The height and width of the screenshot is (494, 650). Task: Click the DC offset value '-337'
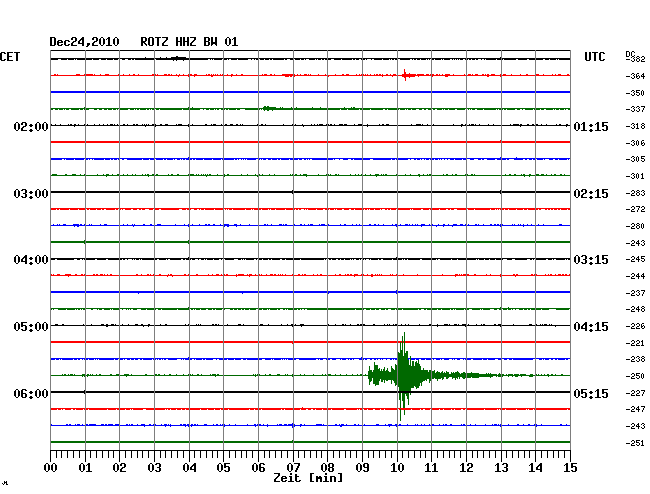coord(635,109)
